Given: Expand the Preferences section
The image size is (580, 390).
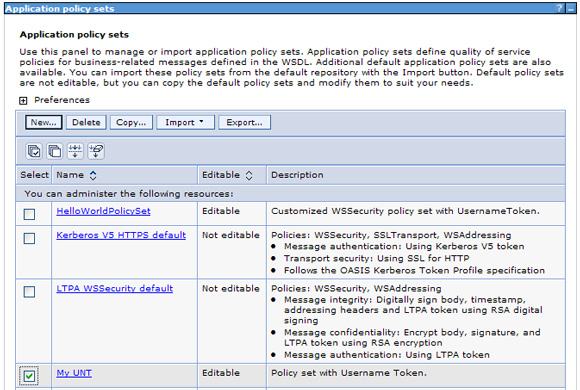Looking at the screenshot, I should [x=23, y=101].
